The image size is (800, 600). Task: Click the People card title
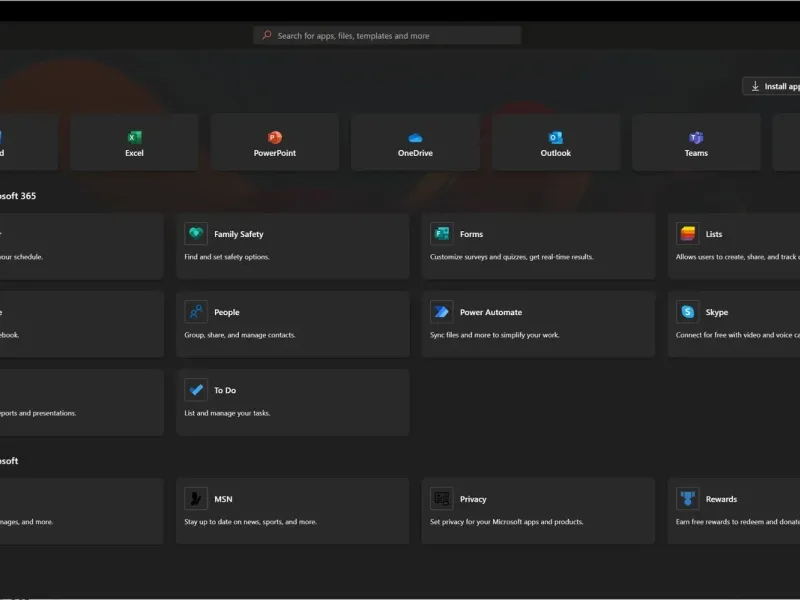click(x=227, y=312)
